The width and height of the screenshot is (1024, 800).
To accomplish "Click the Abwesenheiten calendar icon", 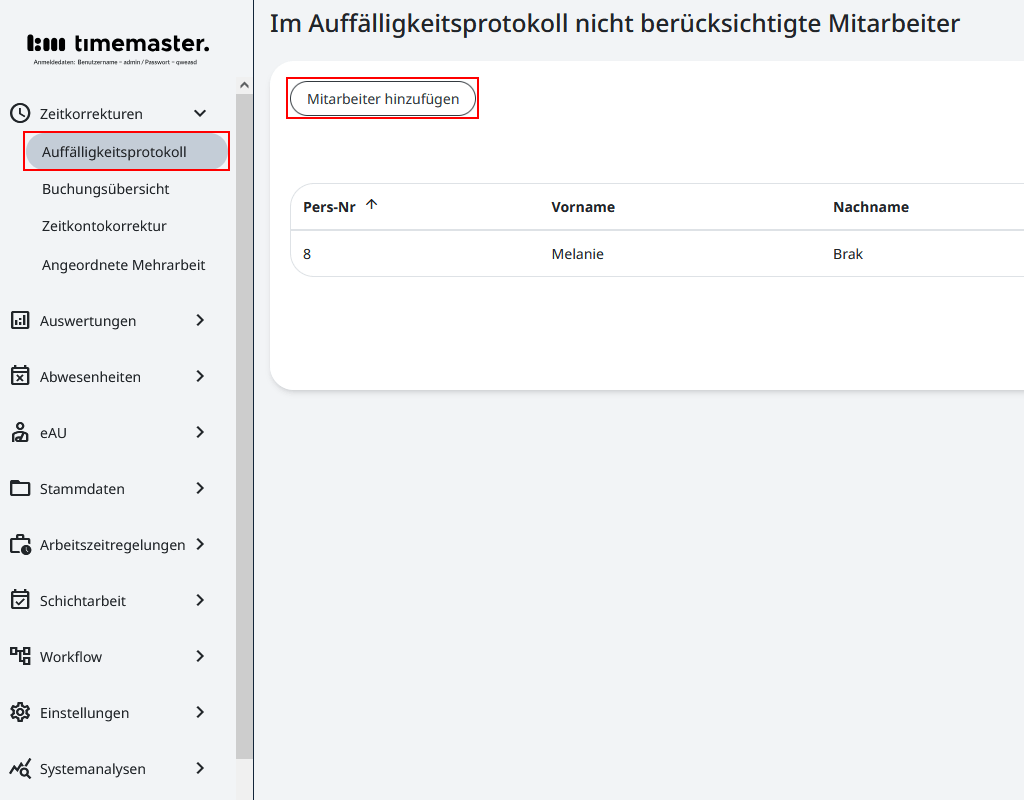I will (x=18, y=376).
